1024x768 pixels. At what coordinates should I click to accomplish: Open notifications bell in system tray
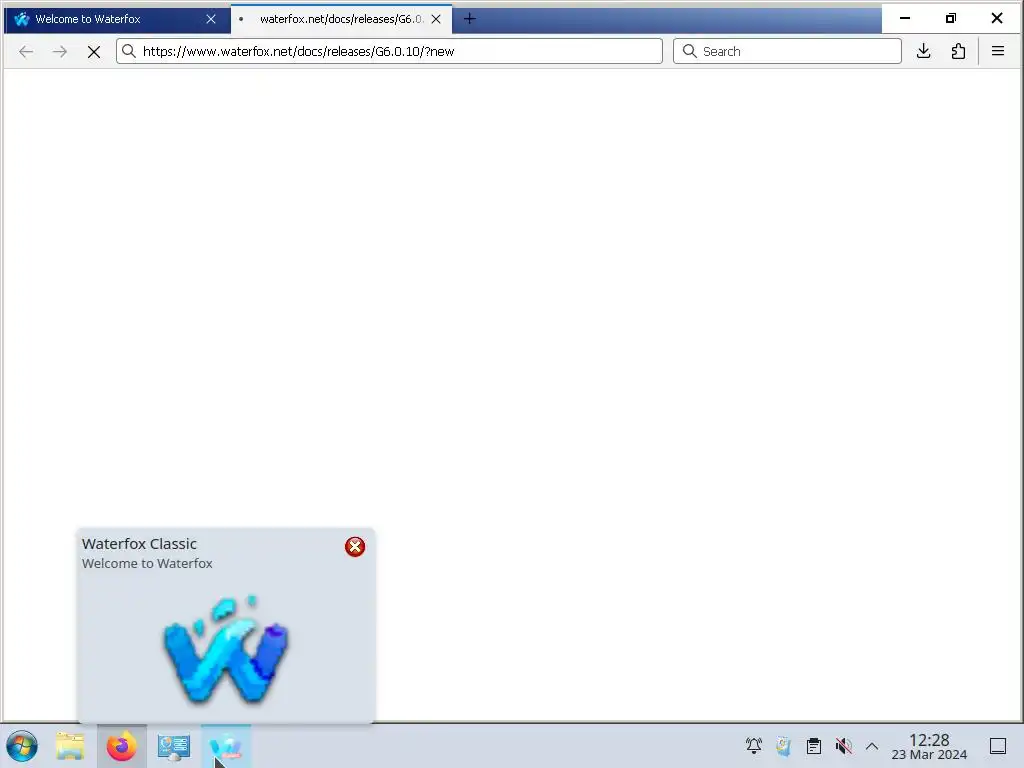tap(754, 746)
